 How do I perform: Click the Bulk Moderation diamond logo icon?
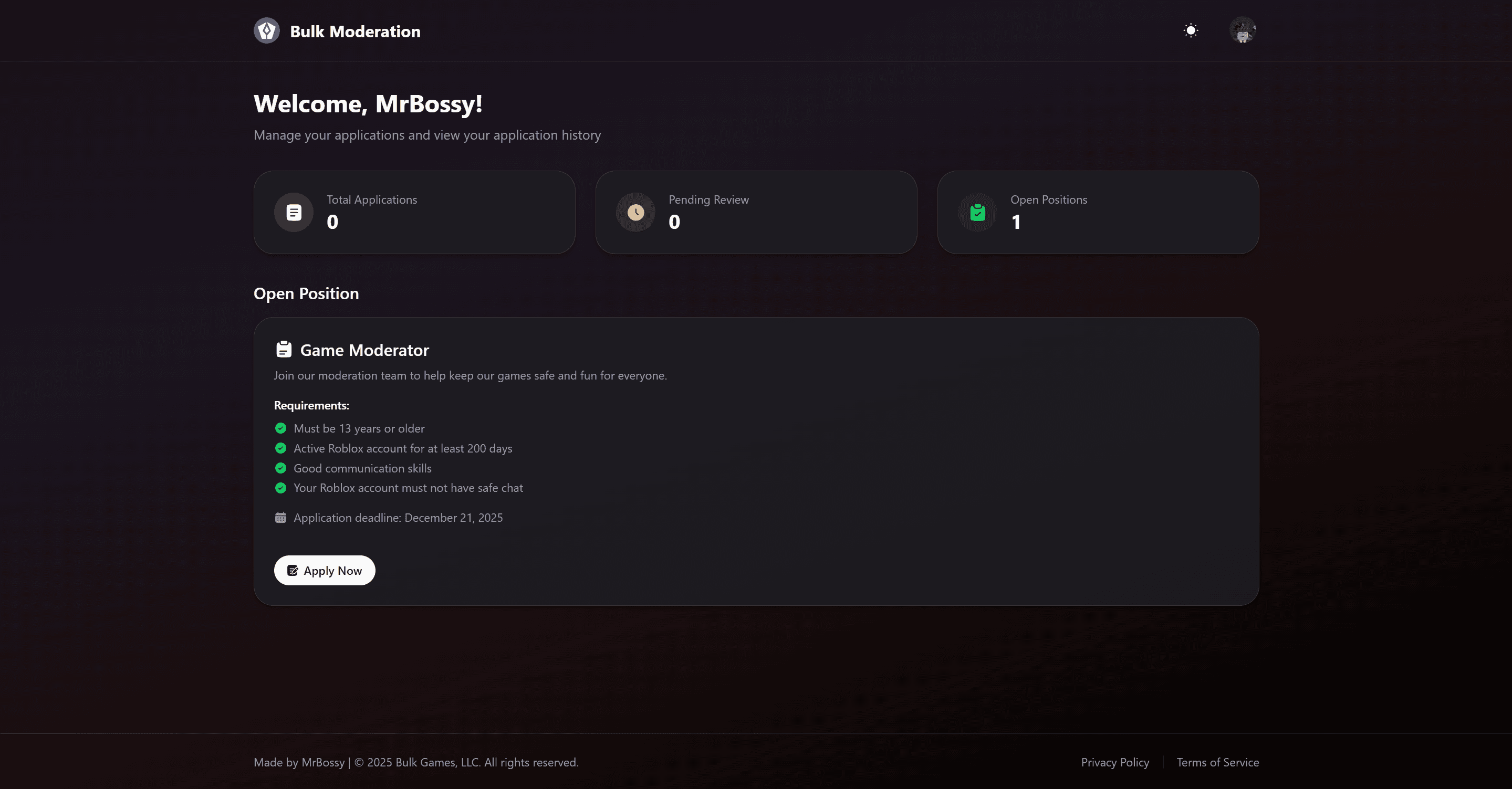267,30
